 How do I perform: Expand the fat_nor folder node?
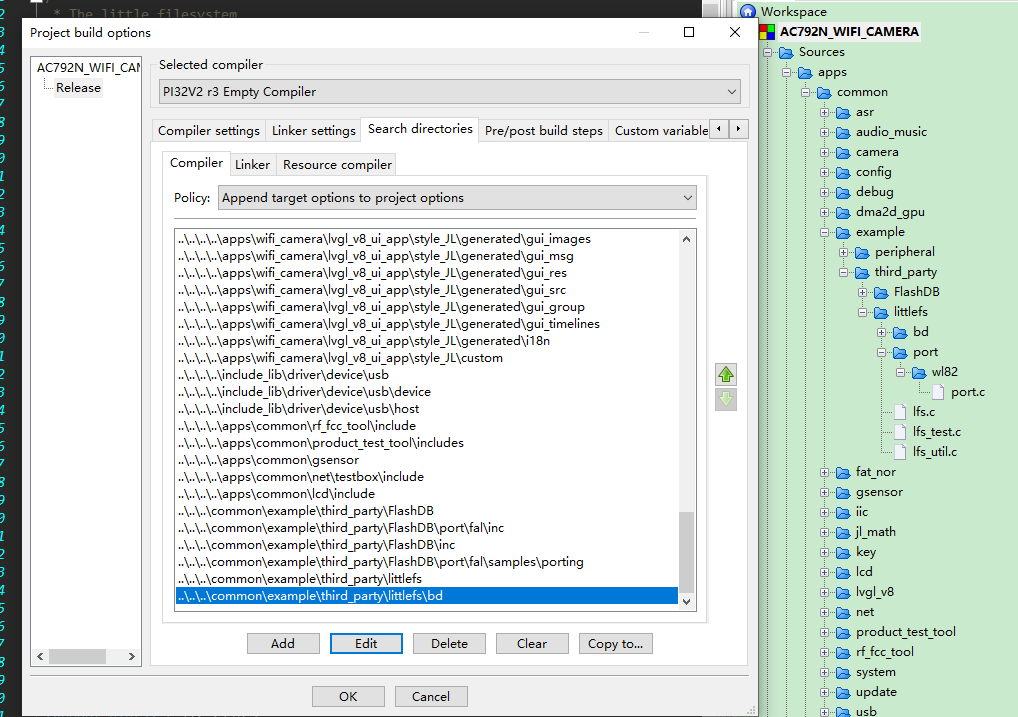click(825, 472)
